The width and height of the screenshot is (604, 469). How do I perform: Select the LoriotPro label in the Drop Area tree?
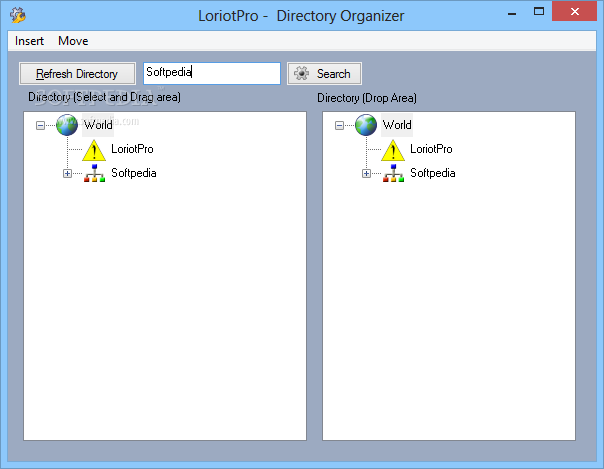pos(431,149)
